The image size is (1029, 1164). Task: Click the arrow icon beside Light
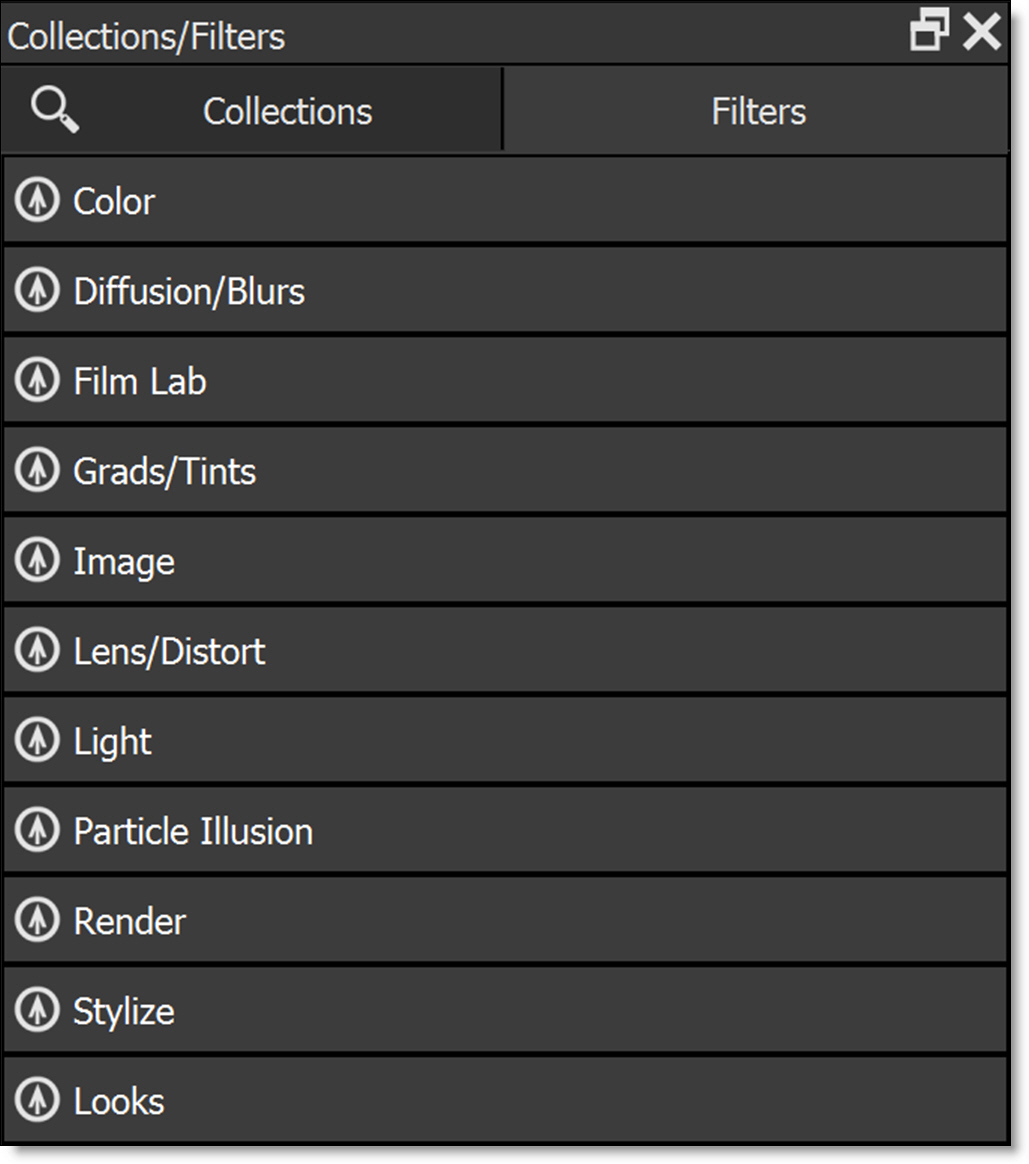pyautogui.click(x=38, y=741)
